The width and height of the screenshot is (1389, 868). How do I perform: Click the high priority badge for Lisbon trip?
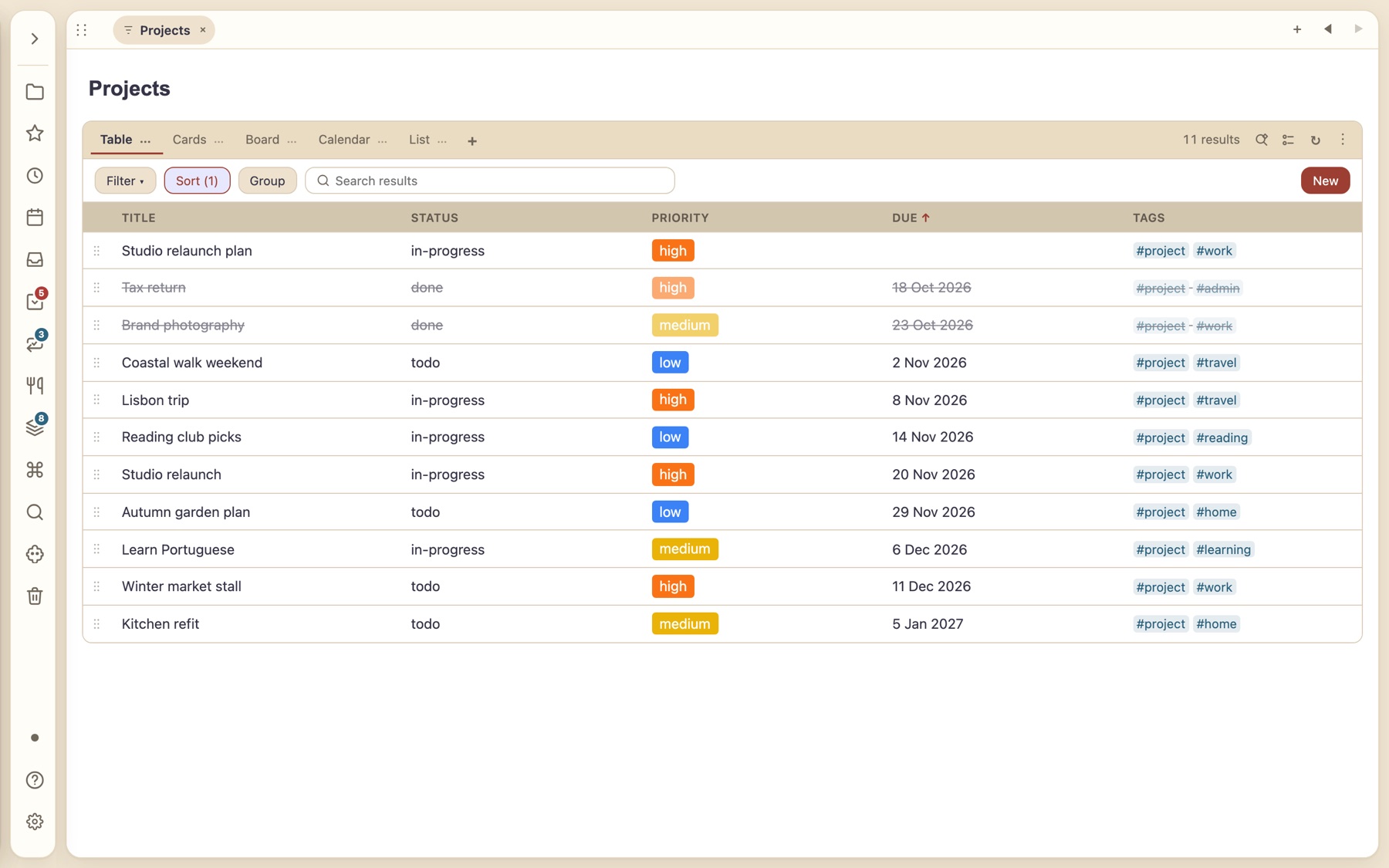[673, 400]
